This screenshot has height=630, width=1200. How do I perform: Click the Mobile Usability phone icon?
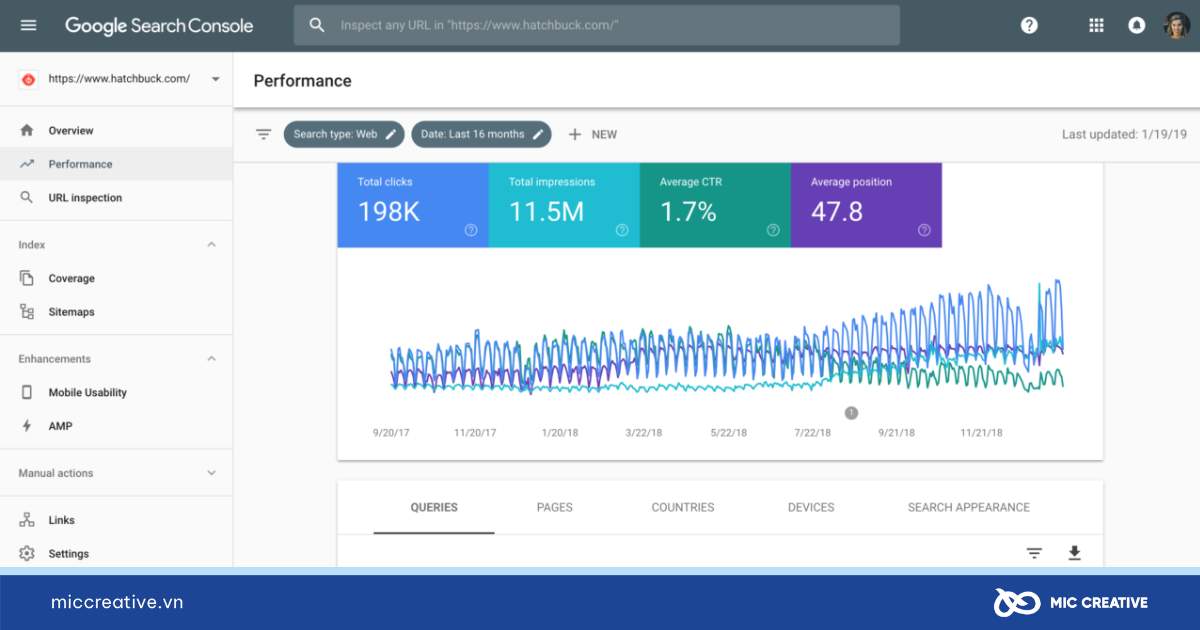point(27,392)
